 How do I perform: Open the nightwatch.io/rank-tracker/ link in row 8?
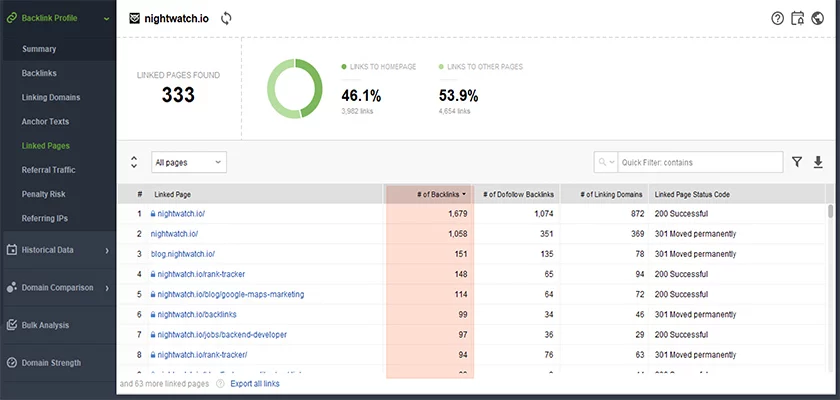tap(202, 354)
